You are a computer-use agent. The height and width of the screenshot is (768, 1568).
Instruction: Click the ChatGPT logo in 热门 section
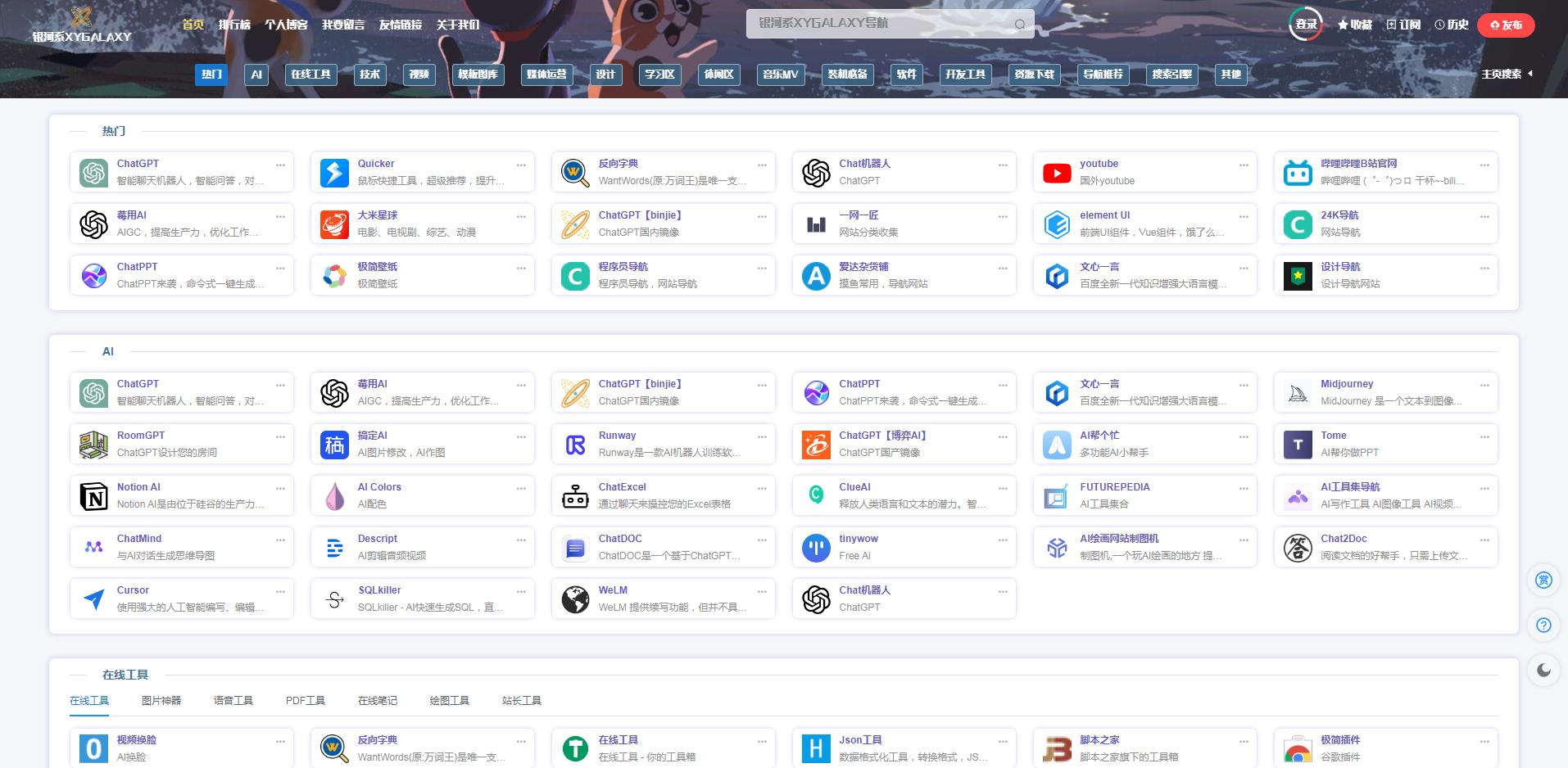click(93, 173)
